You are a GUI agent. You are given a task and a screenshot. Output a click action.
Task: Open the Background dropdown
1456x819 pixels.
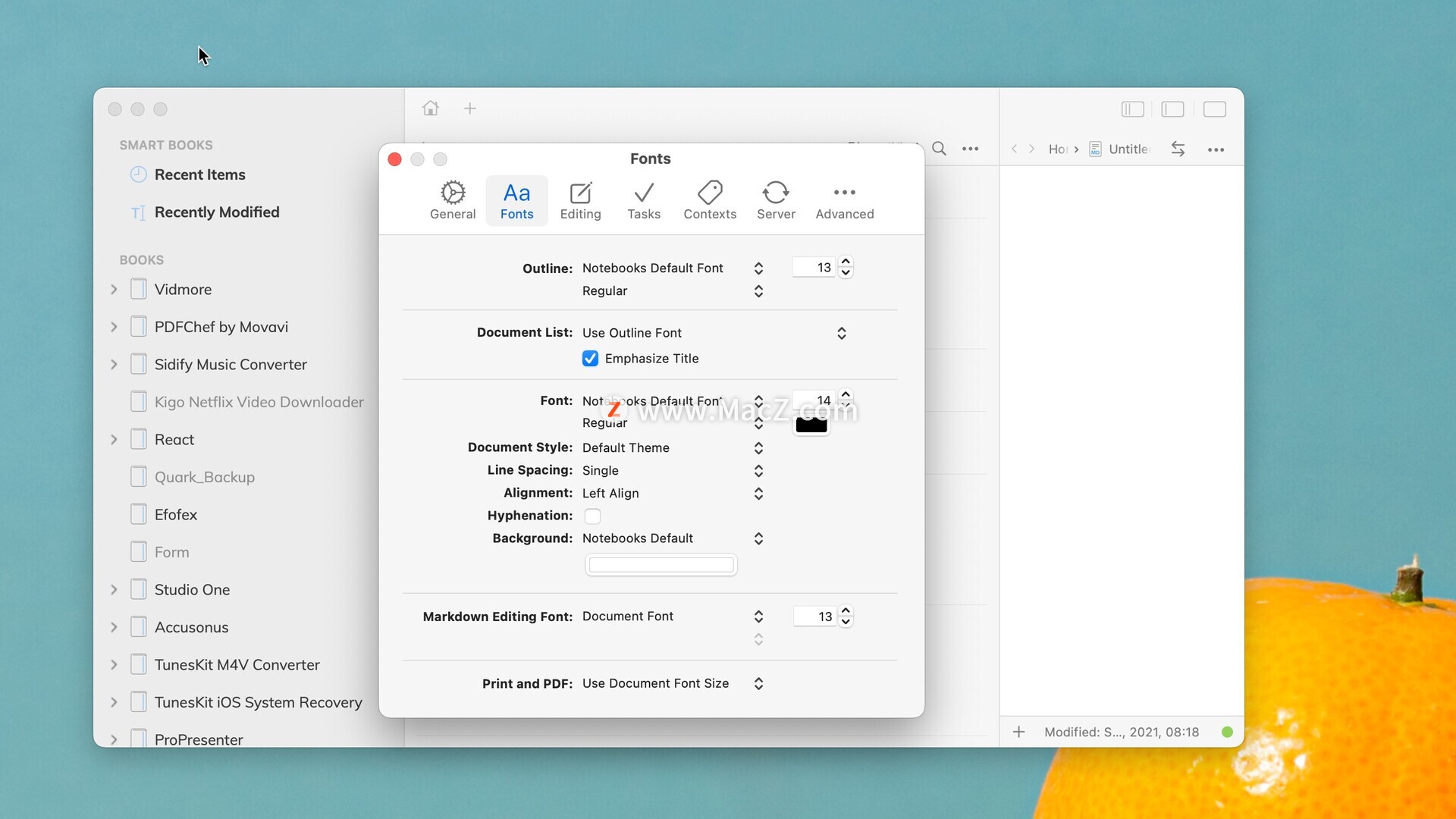673,538
